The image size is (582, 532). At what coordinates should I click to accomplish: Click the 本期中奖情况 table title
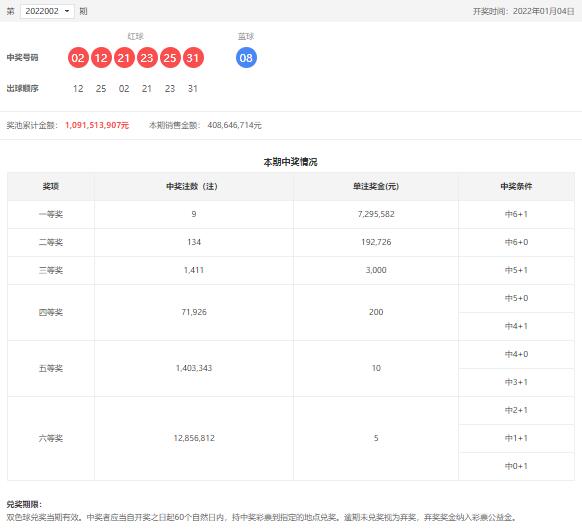(291, 162)
